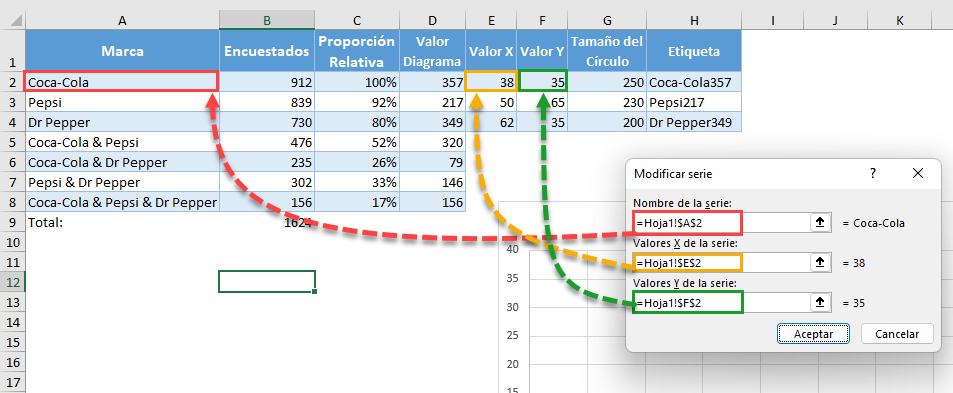This screenshot has width=953, height=393.
Task: Select Coca-Cola & Pepsi & Dr Pepper cell
Action: [x=122, y=202]
